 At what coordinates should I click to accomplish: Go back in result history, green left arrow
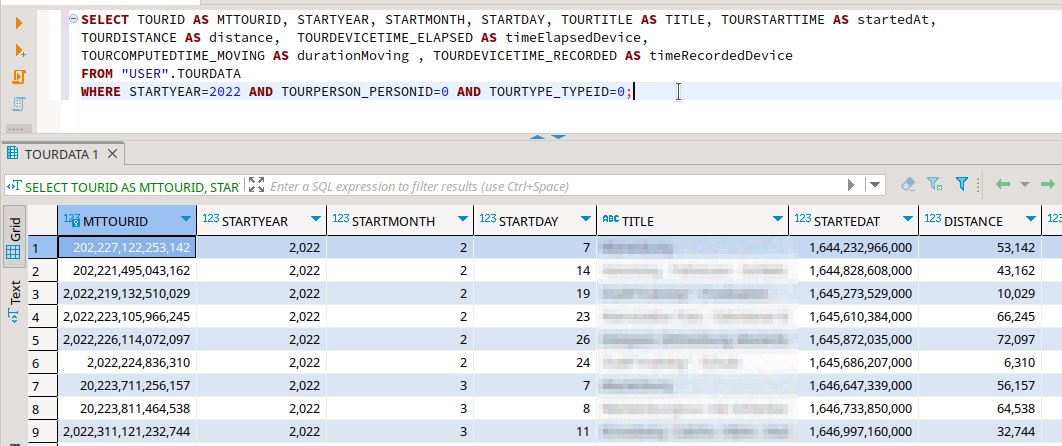point(1002,184)
